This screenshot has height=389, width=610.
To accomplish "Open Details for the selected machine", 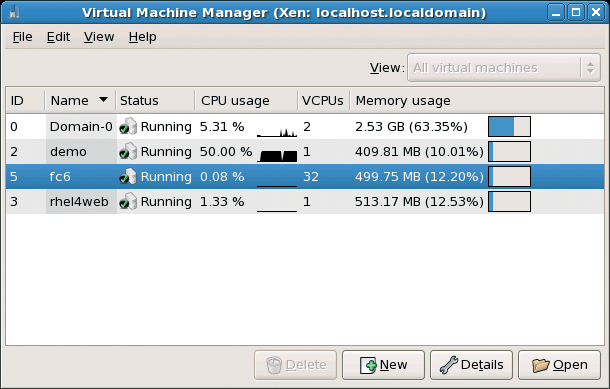I will click(472, 365).
